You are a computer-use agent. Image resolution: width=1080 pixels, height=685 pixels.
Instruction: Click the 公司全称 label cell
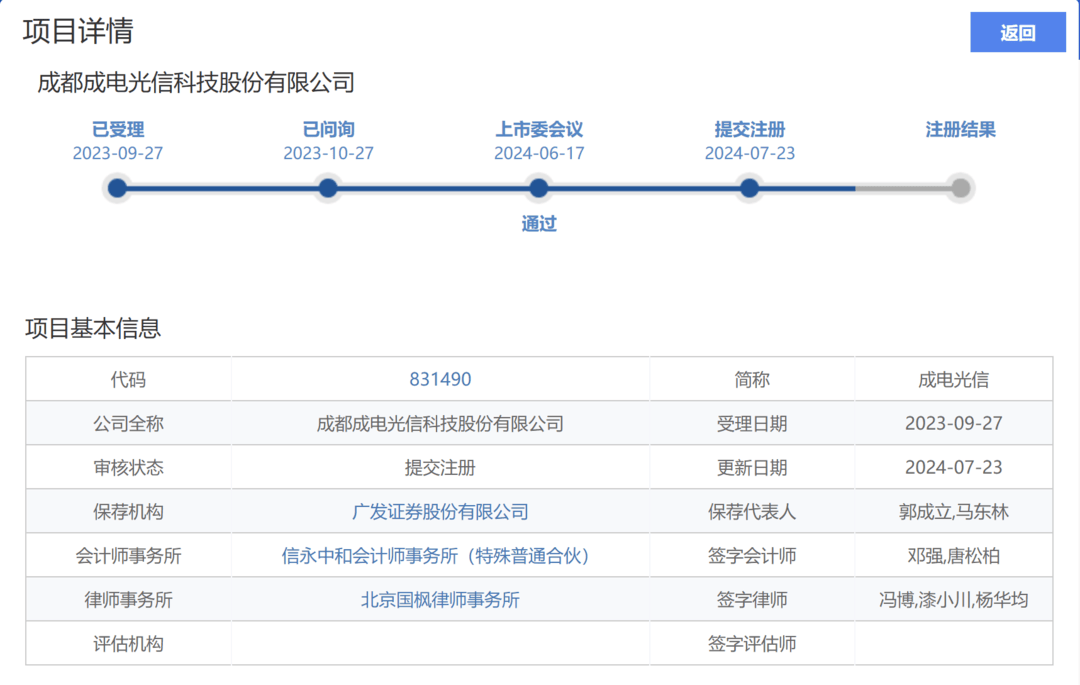[128, 423]
